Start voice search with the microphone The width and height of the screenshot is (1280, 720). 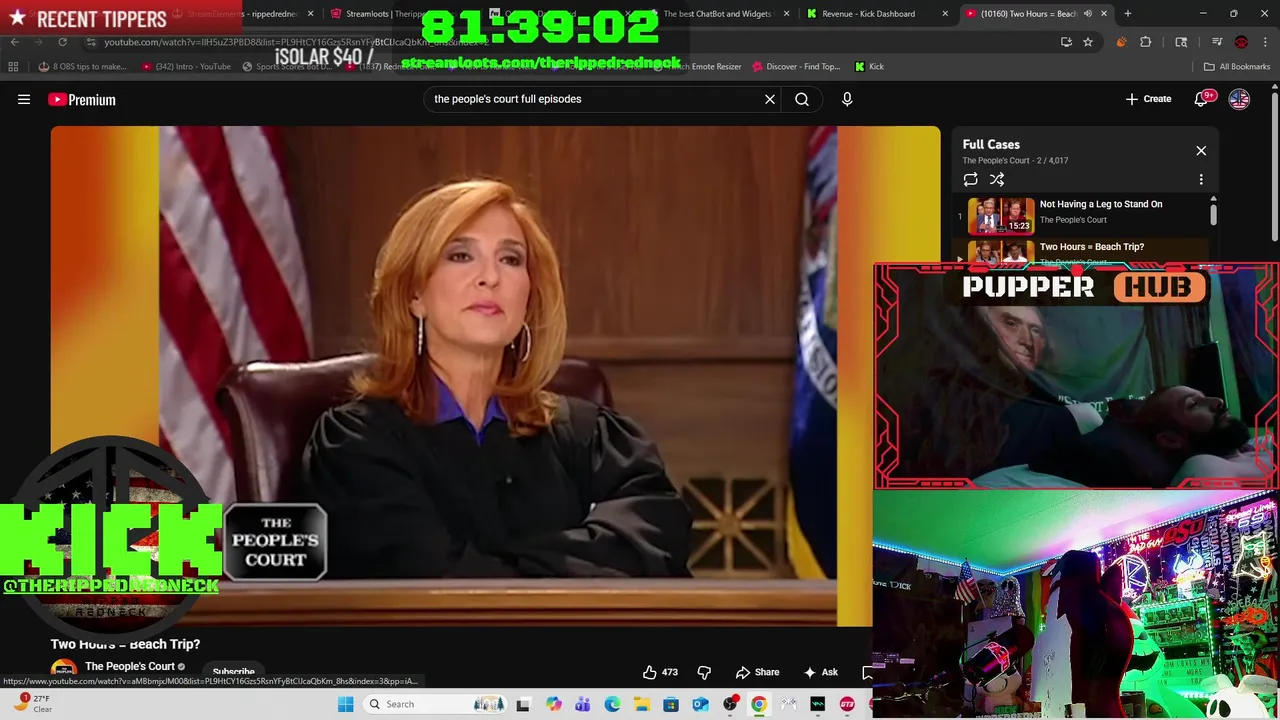tap(847, 99)
